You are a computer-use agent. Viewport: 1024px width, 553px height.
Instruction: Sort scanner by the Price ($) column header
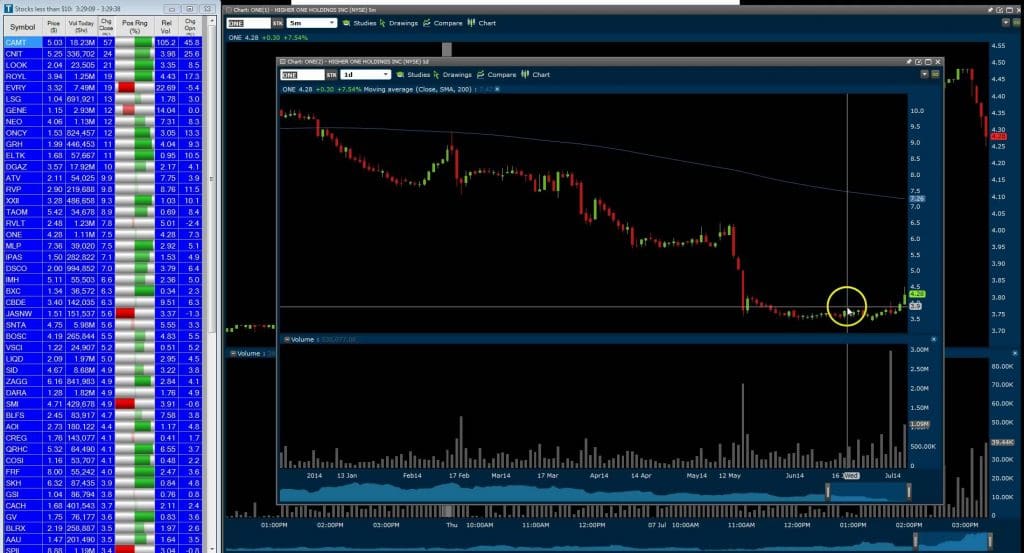coord(54,27)
